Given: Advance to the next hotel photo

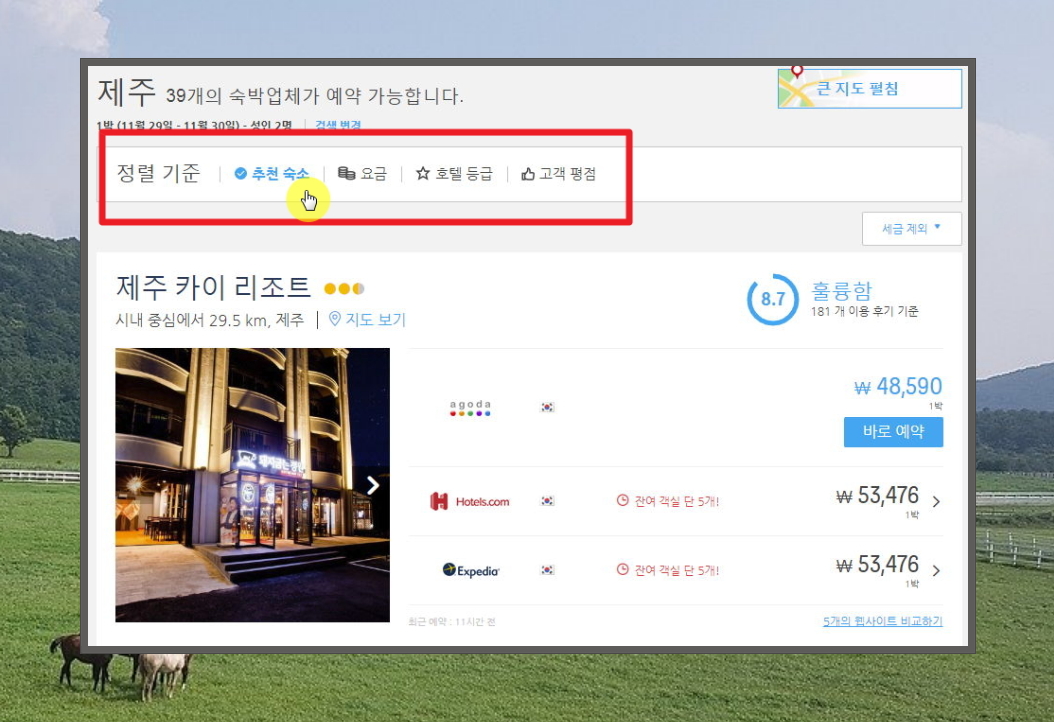Looking at the screenshot, I should [x=373, y=485].
